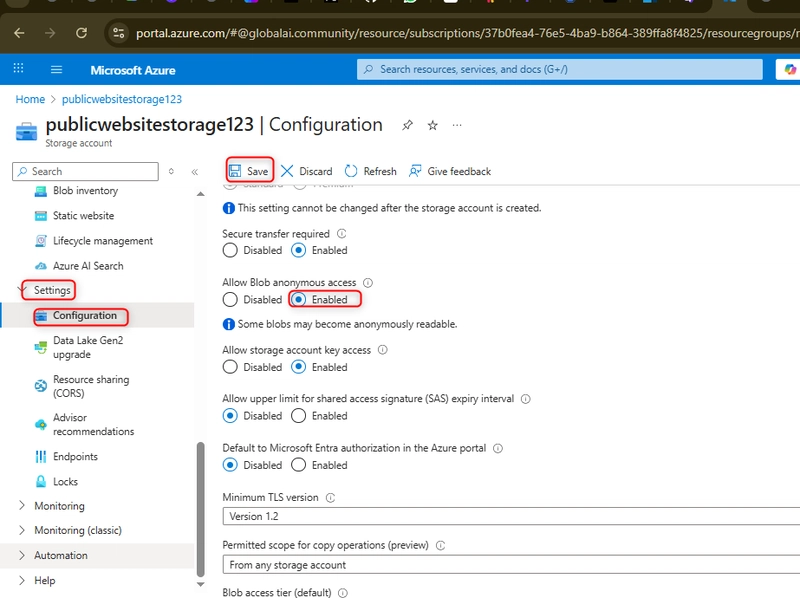Open site information icon in address bar
Image resolution: width=800 pixels, height=598 pixels.
coord(118,33)
